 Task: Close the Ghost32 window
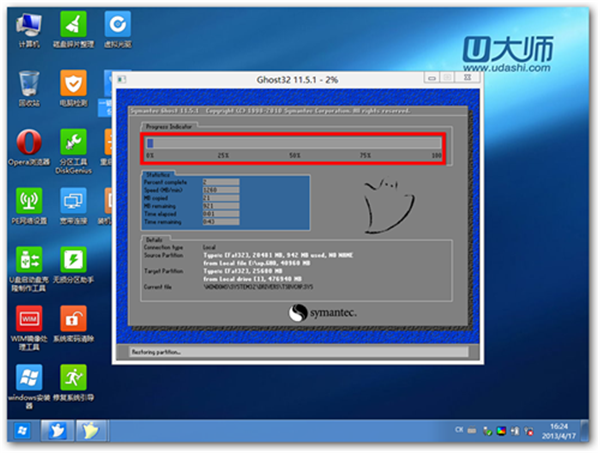coord(465,79)
